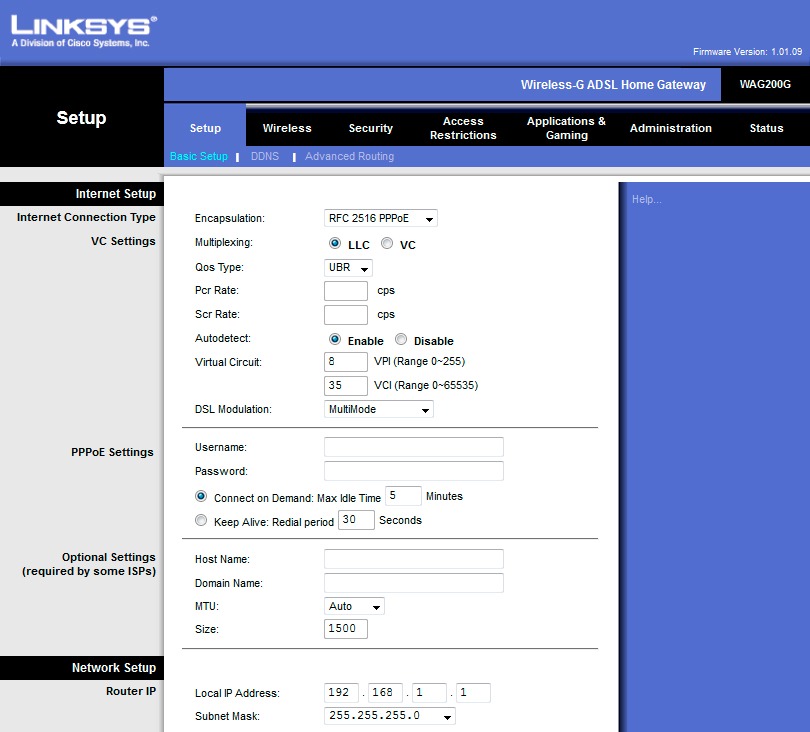Go to Access Restrictions tab
The width and height of the screenshot is (810, 732).
(463, 128)
